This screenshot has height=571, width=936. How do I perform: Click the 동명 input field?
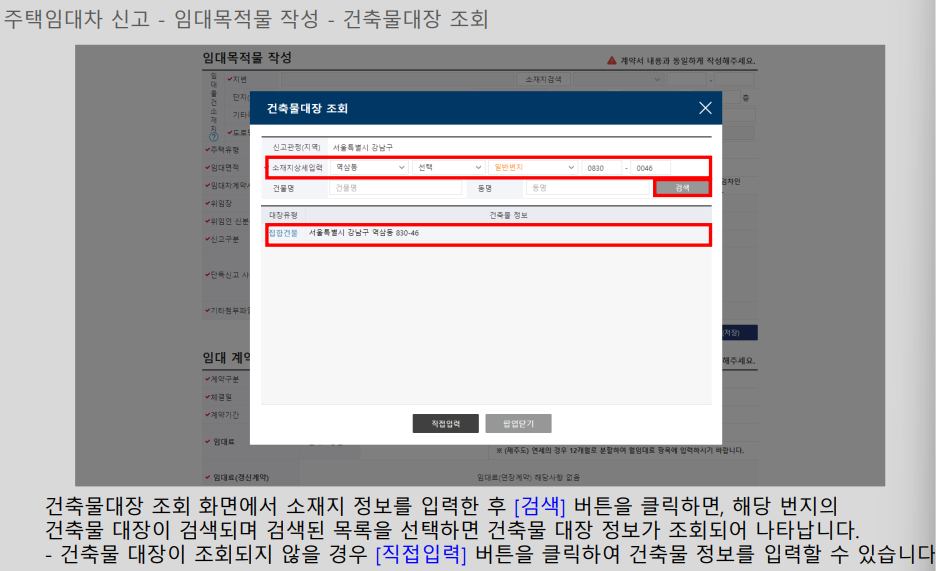(x=587, y=188)
